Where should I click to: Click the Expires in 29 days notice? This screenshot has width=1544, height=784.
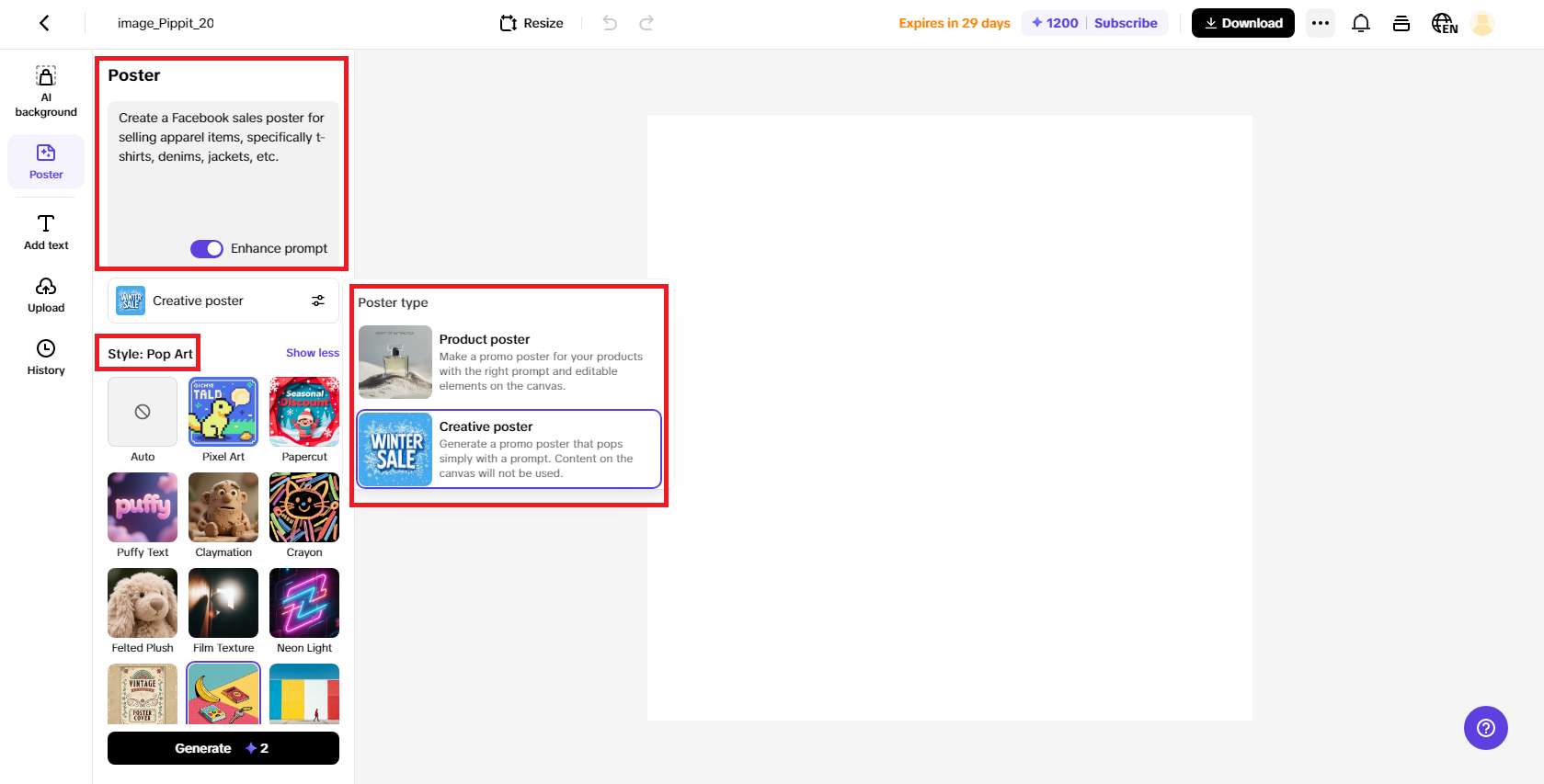(x=955, y=23)
